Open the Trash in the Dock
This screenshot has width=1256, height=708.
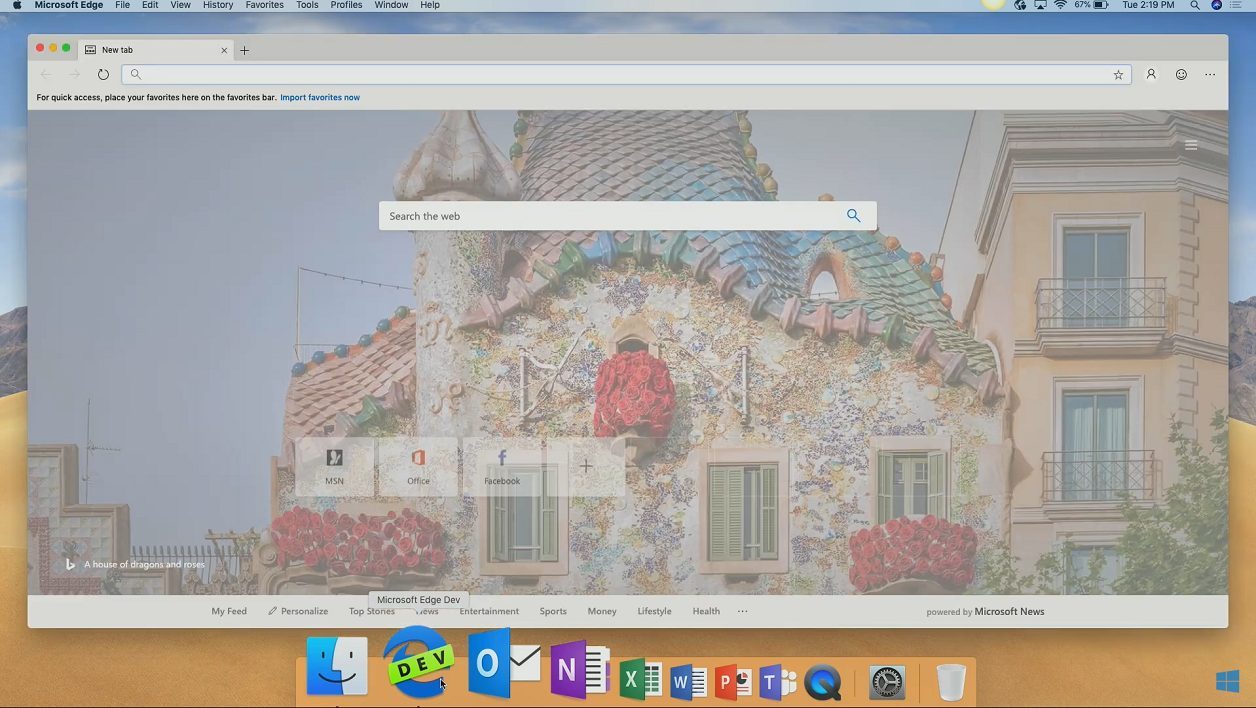tap(951, 682)
